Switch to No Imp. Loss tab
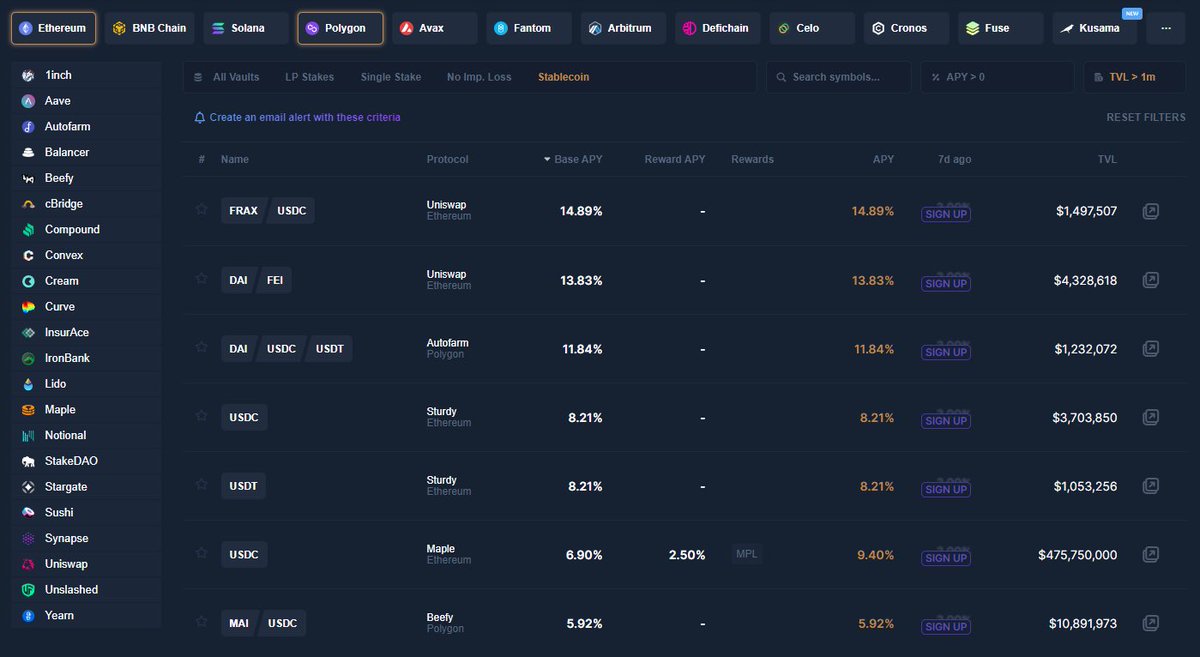Image resolution: width=1200 pixels, height=657 pixels. pyautogui.click(x=479, y=77)
